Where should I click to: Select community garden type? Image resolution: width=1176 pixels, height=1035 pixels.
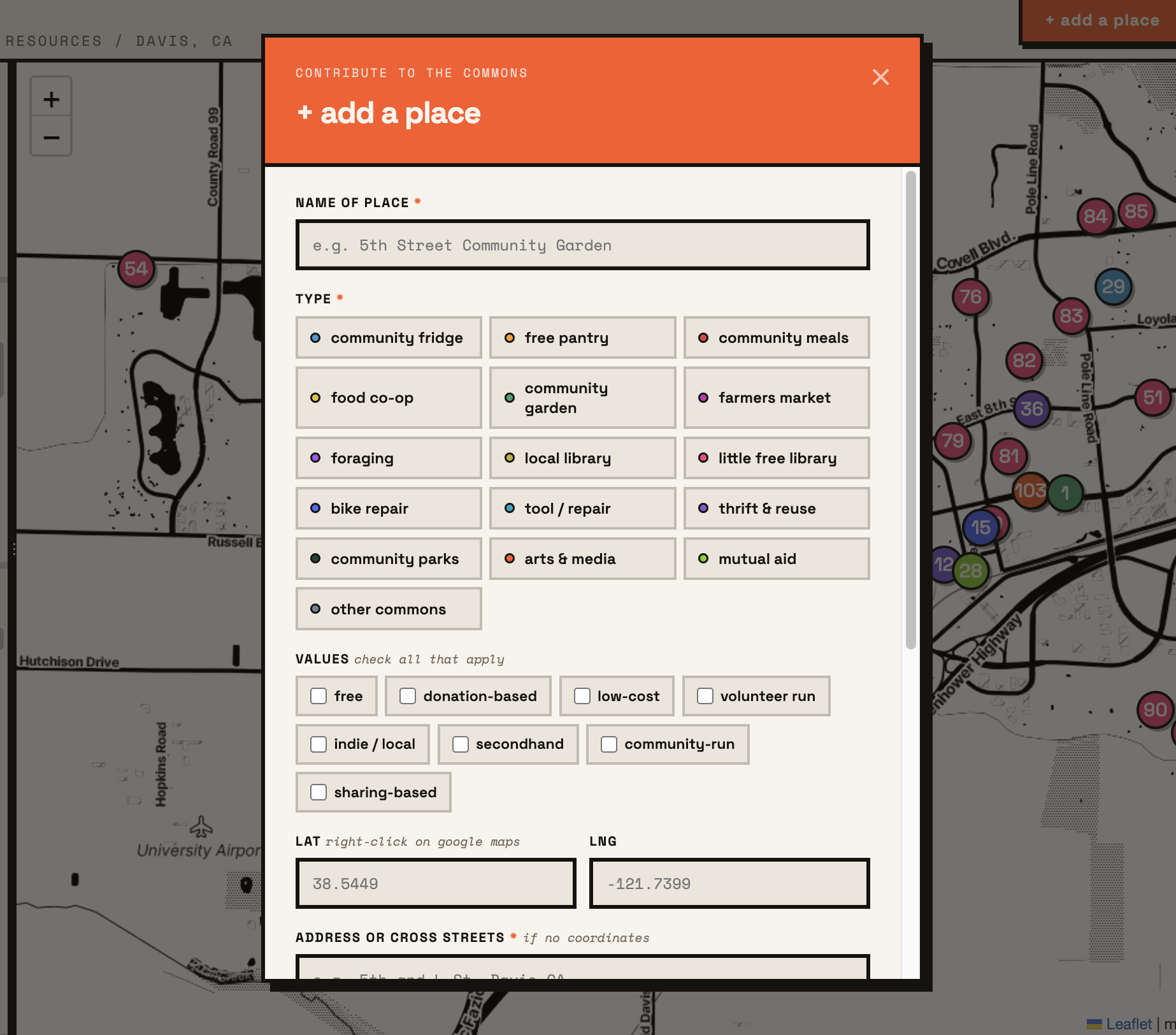tap(582, 398)
